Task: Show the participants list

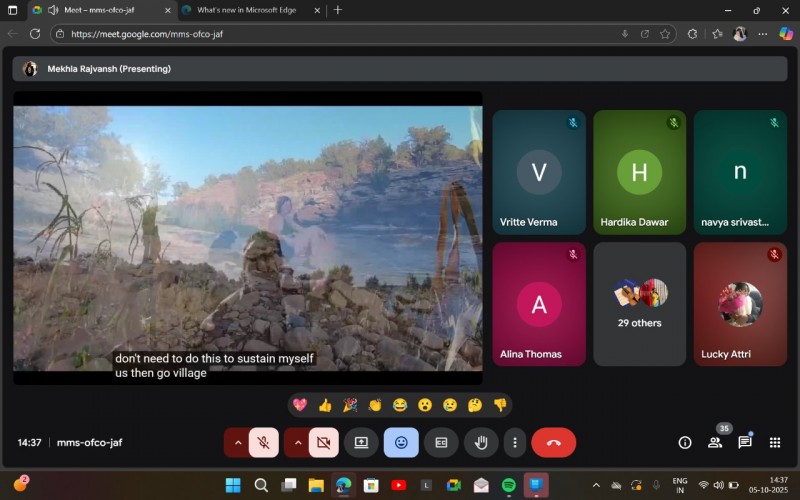Action: 715,442
